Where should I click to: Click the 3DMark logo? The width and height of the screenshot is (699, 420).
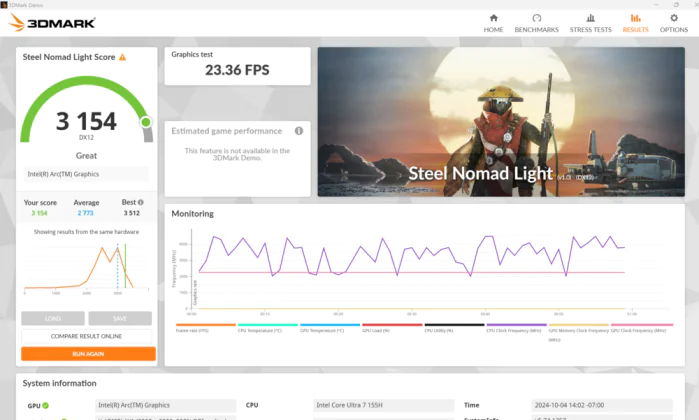point(52,22)
